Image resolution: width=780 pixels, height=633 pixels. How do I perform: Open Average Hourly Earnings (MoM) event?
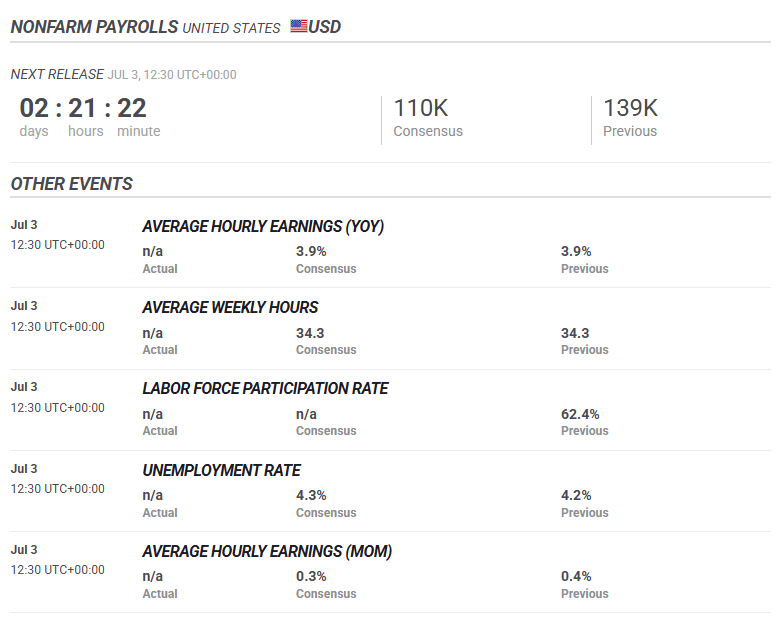267,552
